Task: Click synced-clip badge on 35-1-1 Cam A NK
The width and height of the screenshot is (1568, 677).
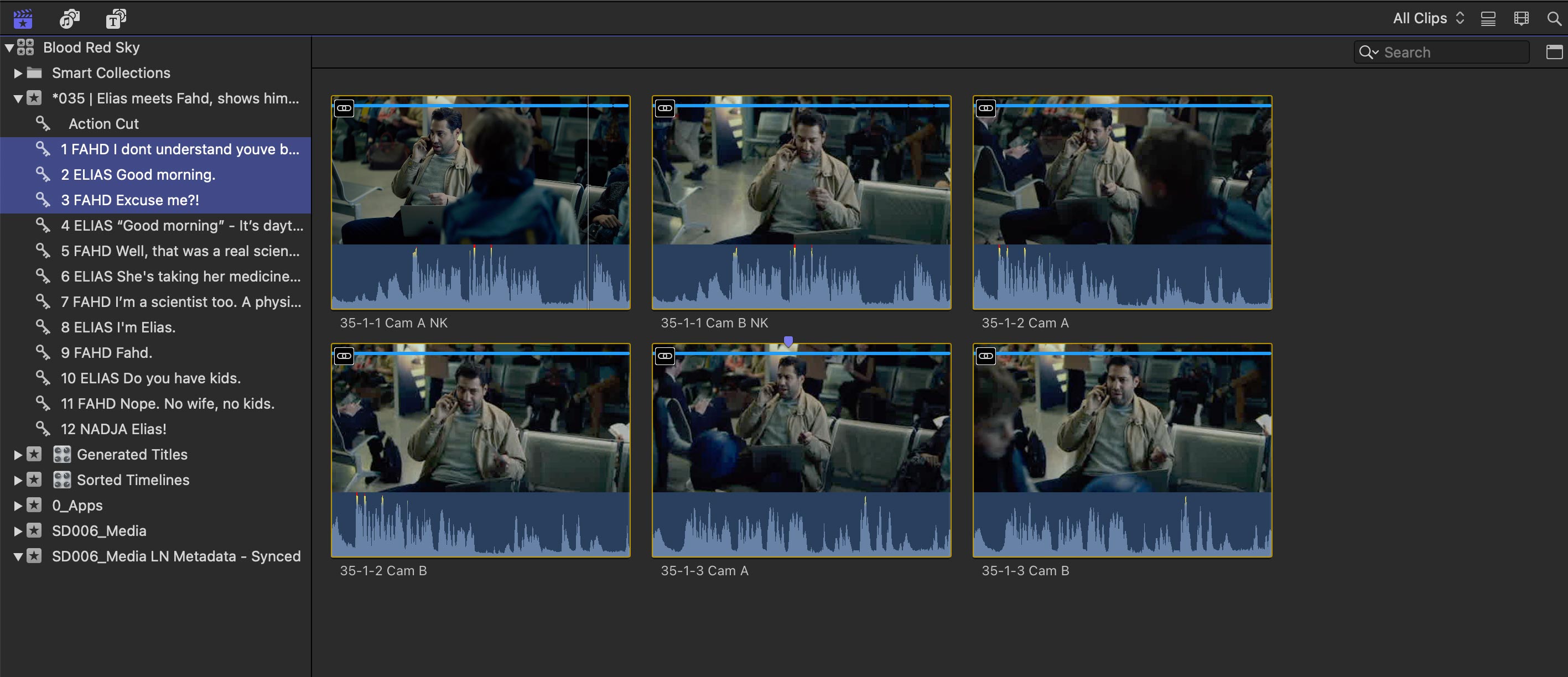Action: 344,108
